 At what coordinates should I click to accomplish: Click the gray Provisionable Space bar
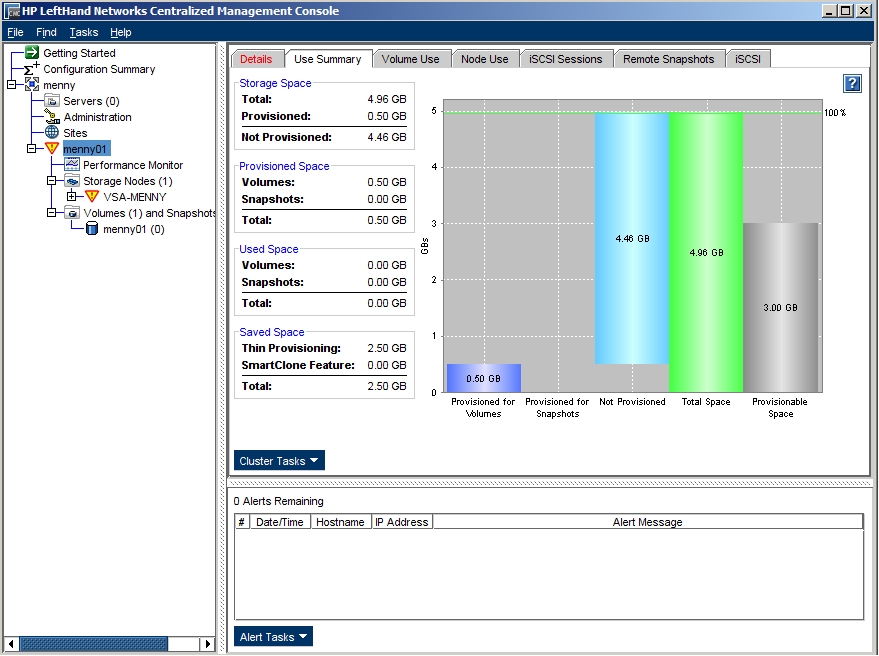(780, 307)
